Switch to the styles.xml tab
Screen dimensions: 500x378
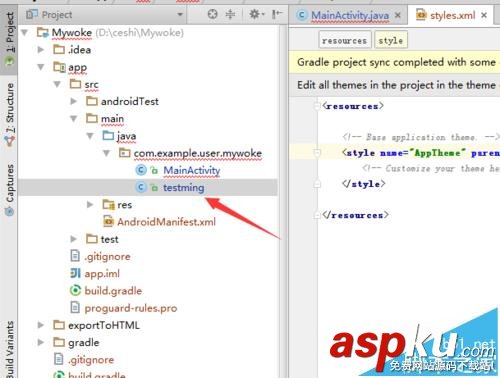452,15
